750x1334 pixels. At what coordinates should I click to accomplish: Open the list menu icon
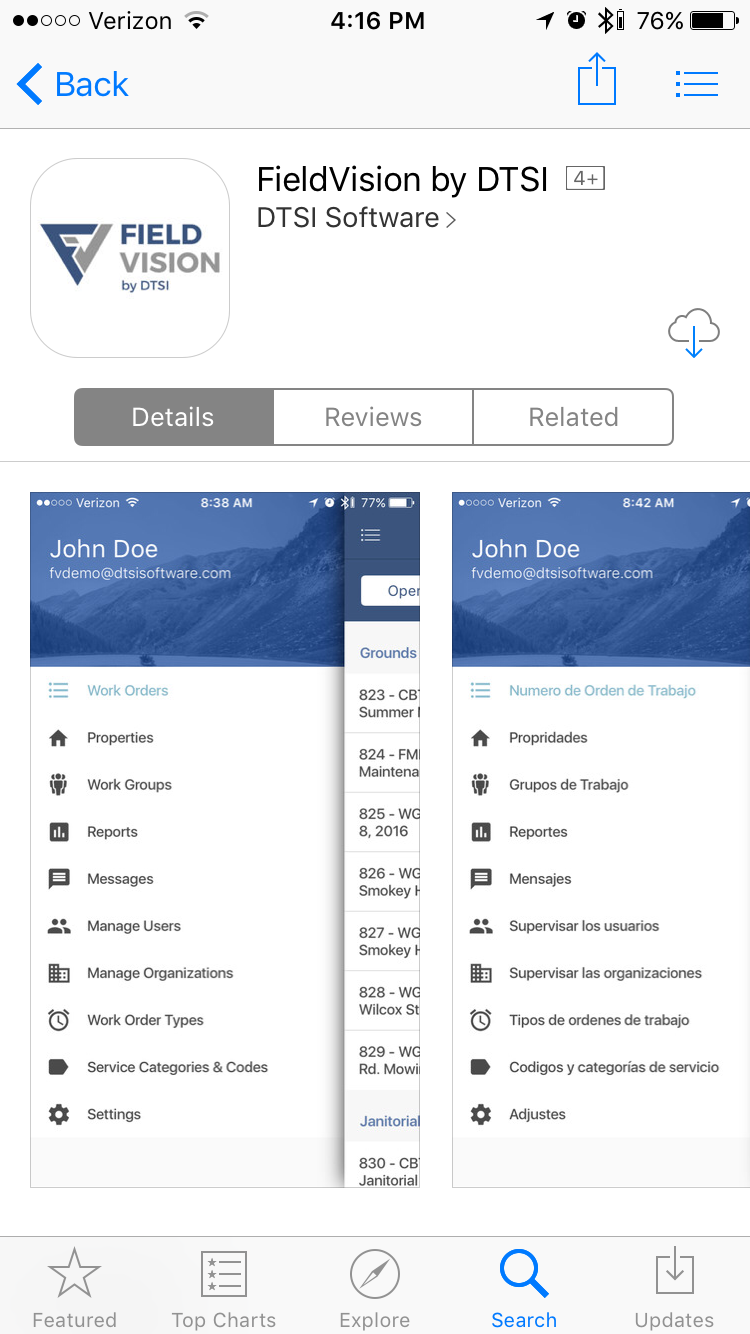point(697,84)
